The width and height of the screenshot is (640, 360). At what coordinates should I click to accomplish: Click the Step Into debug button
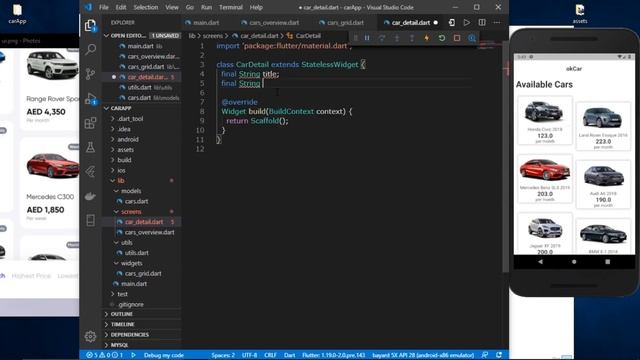(397, 38)
